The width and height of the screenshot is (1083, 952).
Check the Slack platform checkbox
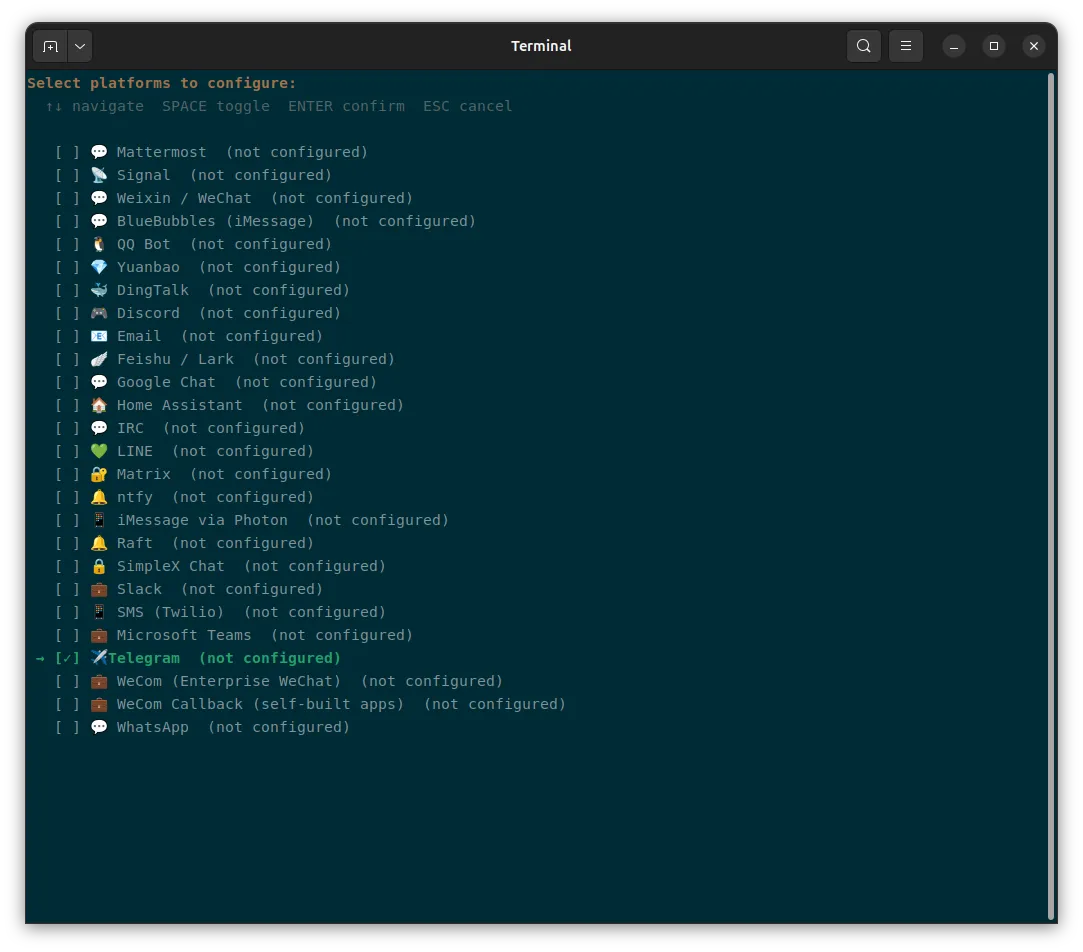(x=67, y=589)
